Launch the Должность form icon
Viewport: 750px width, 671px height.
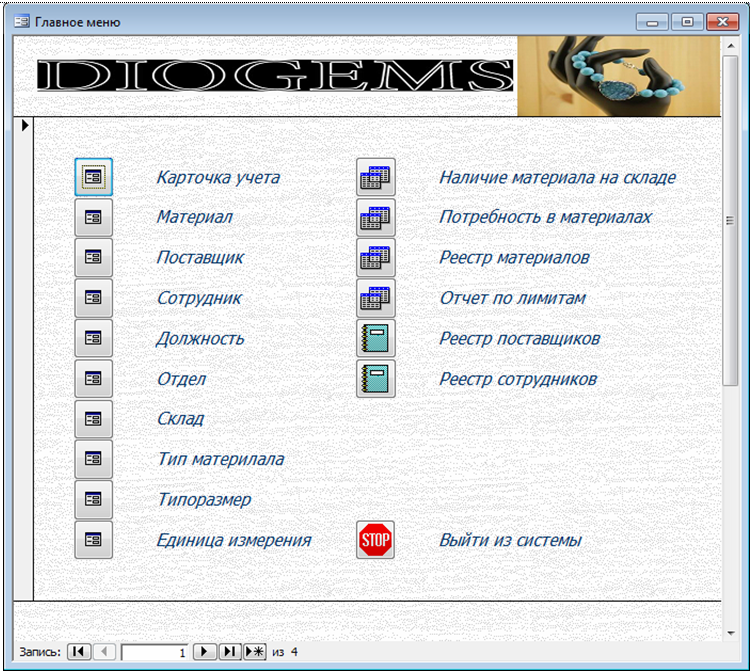93,338
